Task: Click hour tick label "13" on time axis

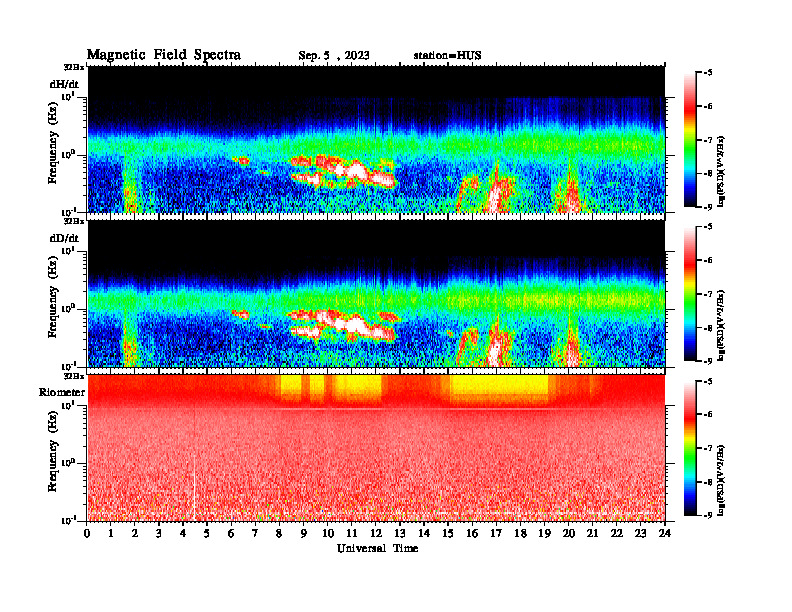Action: (400, 533)
